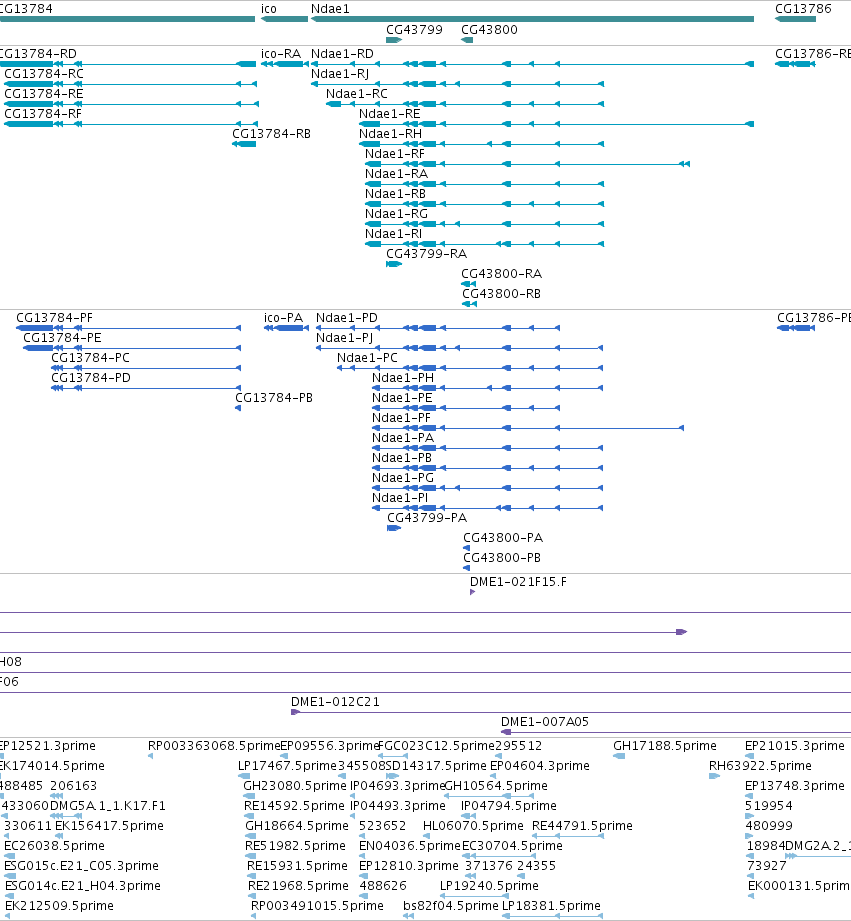The height and width of the screenshot is (921, 851).
Task: Open the RP003363068.5prime EST label
Action: coord(214,745)
